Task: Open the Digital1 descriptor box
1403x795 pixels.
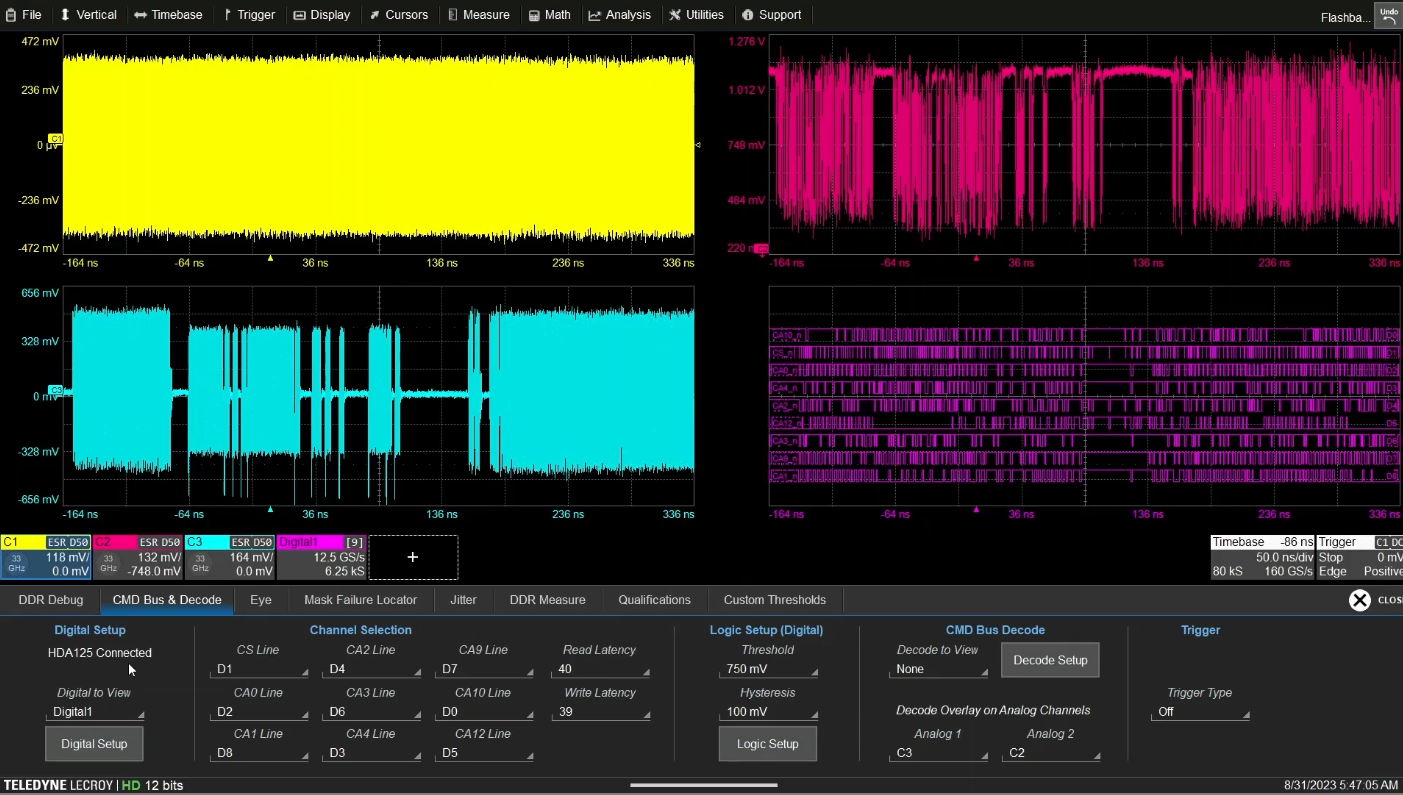Action: click(321, 557)
